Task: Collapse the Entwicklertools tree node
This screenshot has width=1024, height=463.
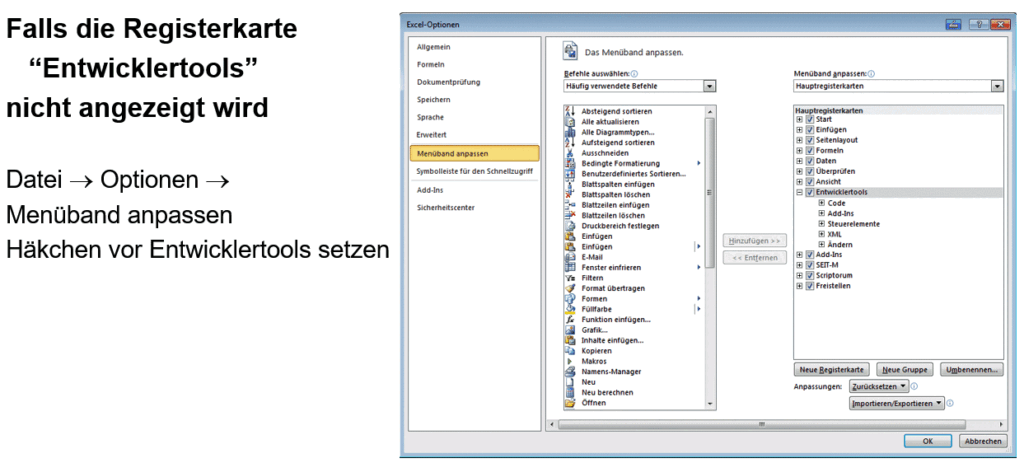Action: coord(799,193)
